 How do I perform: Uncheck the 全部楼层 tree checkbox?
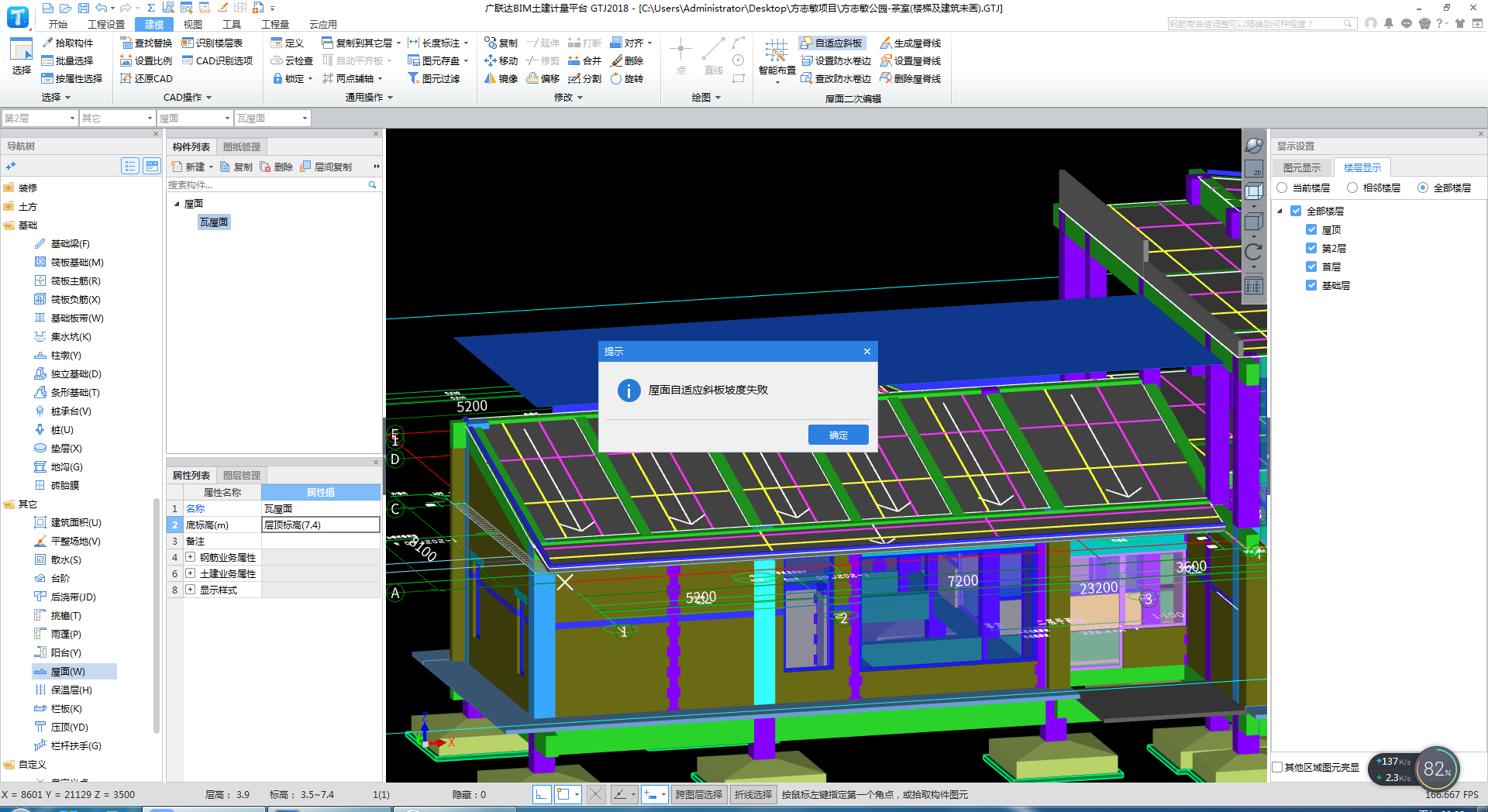tap(1296, 211)
